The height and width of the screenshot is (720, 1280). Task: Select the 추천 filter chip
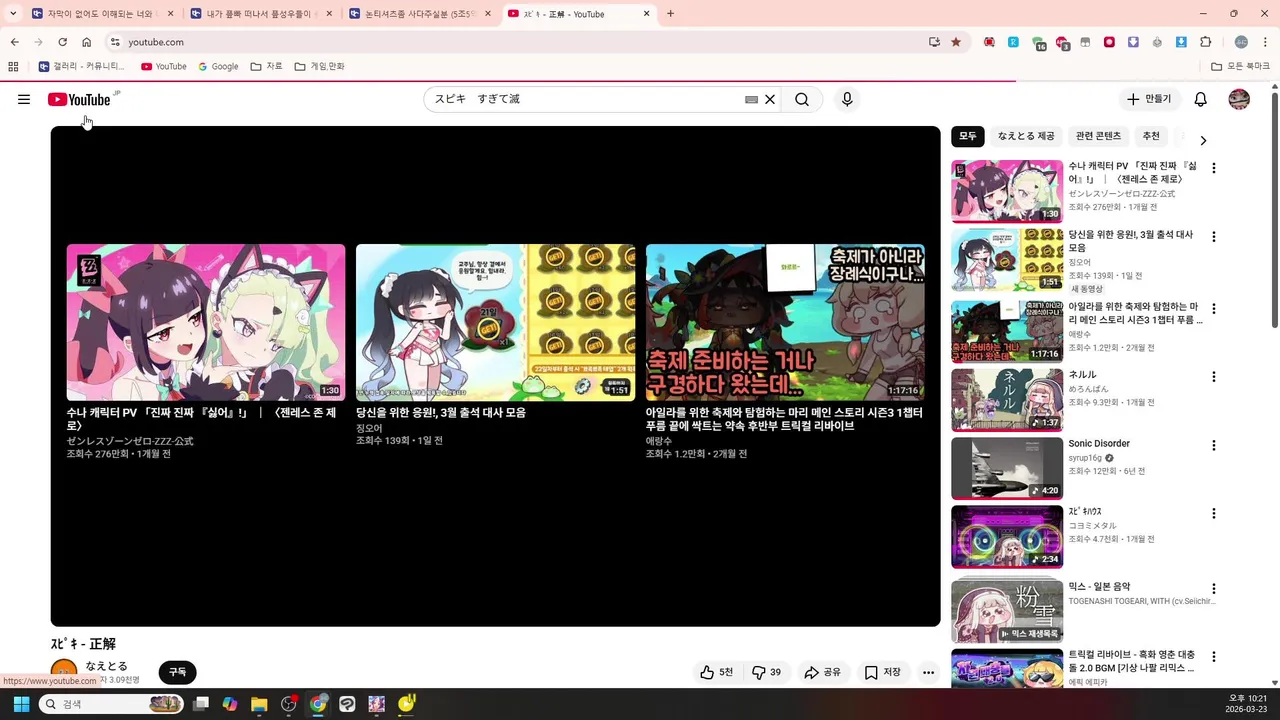coord(1151,136)
